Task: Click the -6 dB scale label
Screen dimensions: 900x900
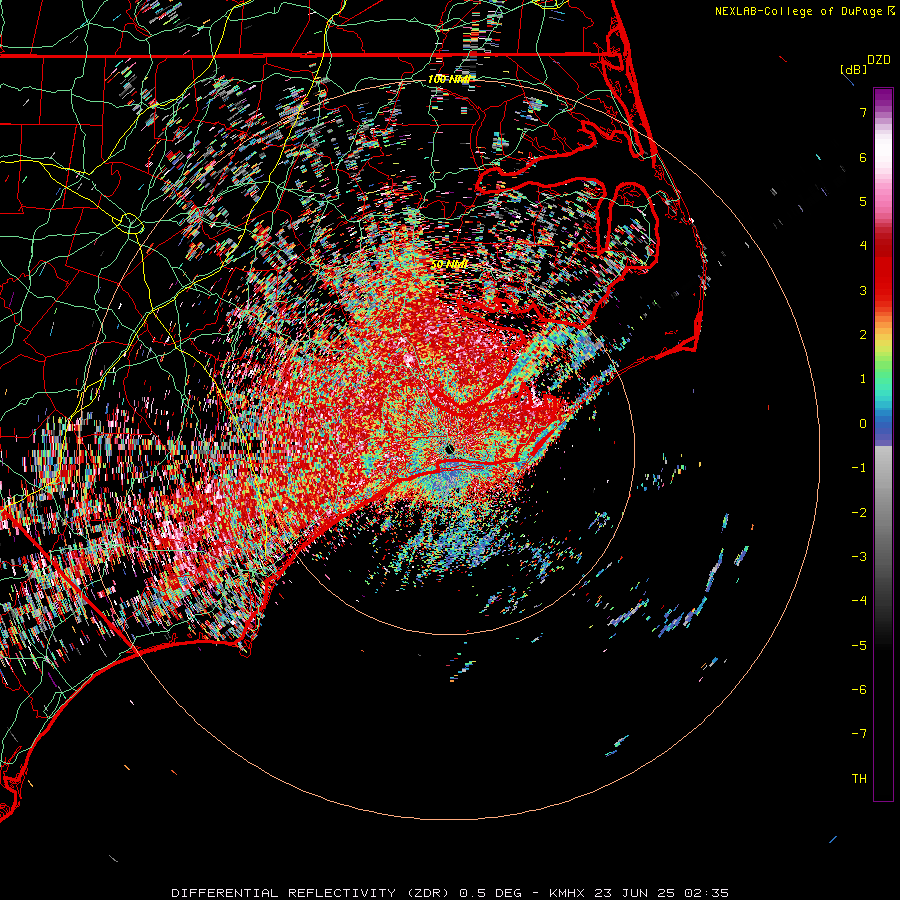Action: coord(859,690)
